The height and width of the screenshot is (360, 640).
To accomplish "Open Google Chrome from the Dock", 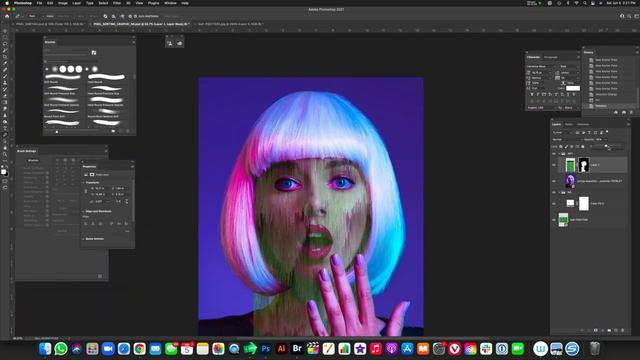I will click(x=139, y=349).
